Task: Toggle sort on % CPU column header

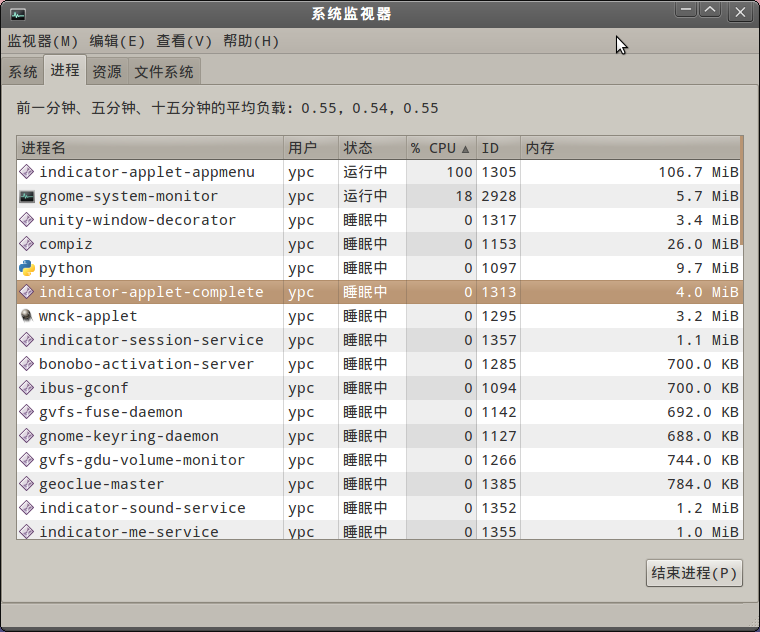Action: [x=441, y=148]
